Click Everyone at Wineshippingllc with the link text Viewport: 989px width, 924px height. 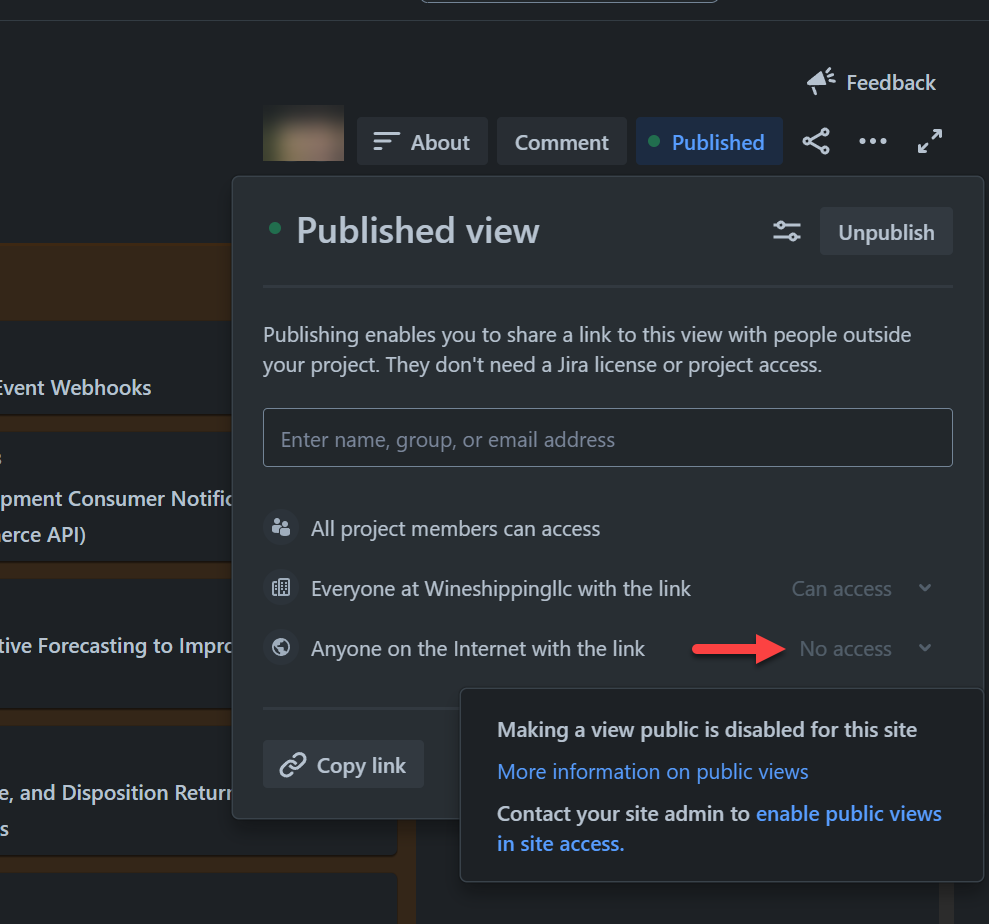[x=501, y=588]
